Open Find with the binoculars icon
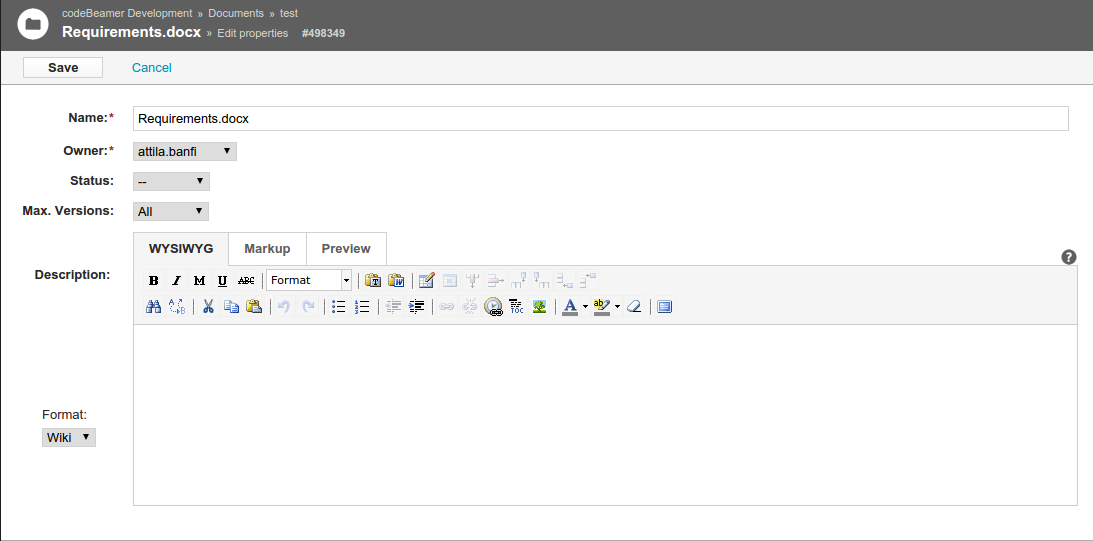The image size is (1093, 541). 153,306
